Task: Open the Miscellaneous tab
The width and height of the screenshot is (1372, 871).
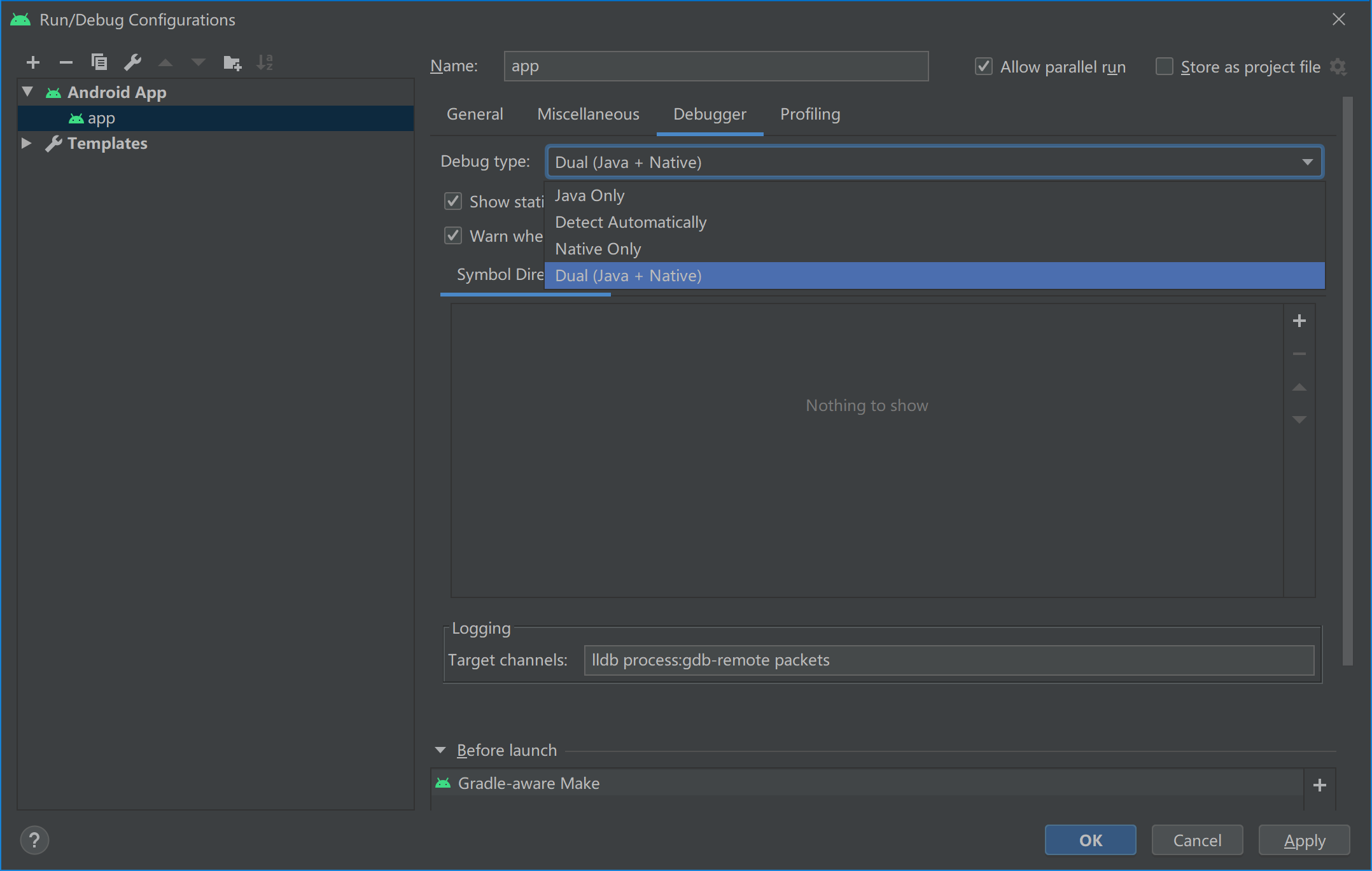Action: 588,114
